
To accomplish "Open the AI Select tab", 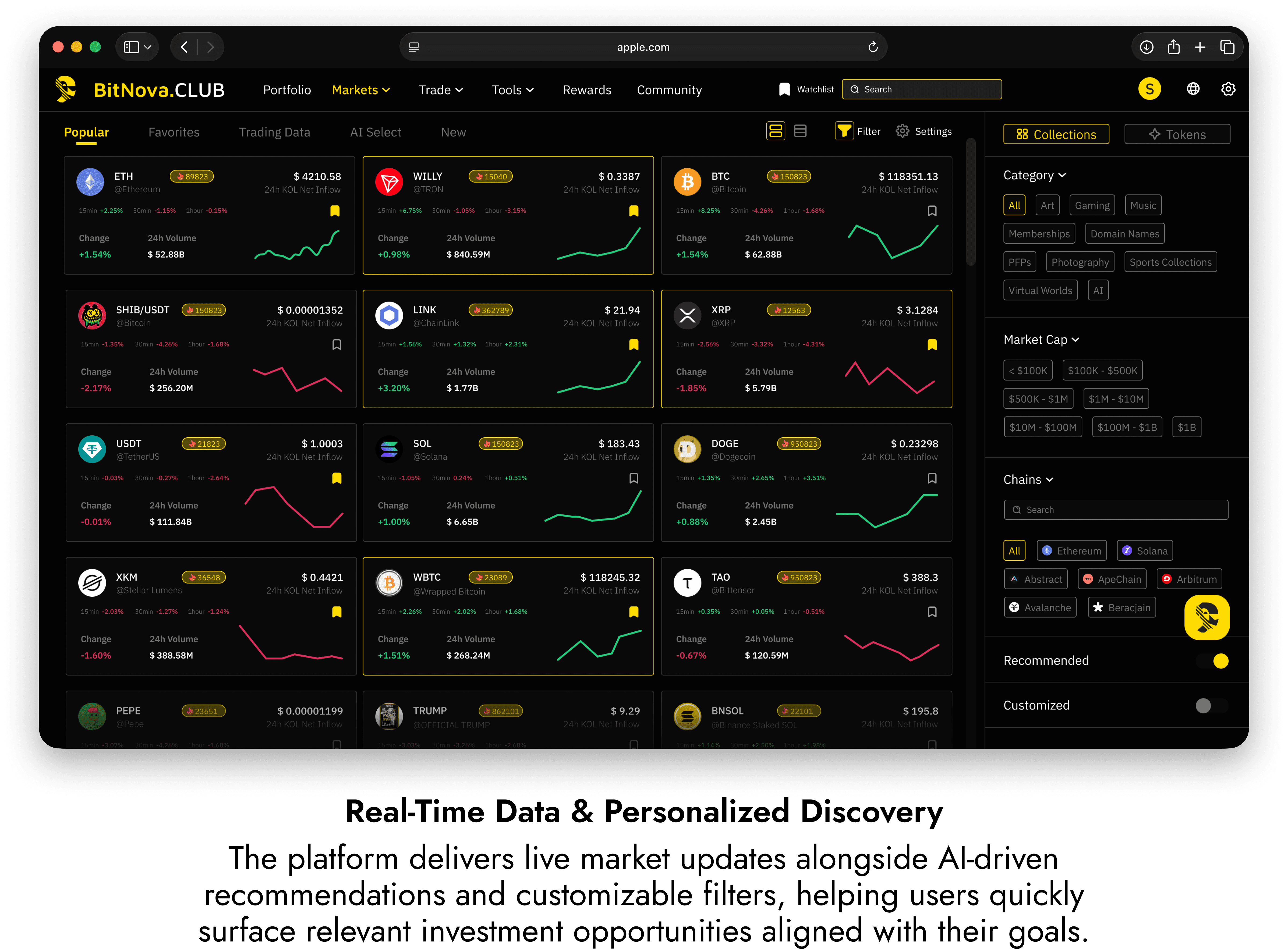I will (x=375, y=133).
